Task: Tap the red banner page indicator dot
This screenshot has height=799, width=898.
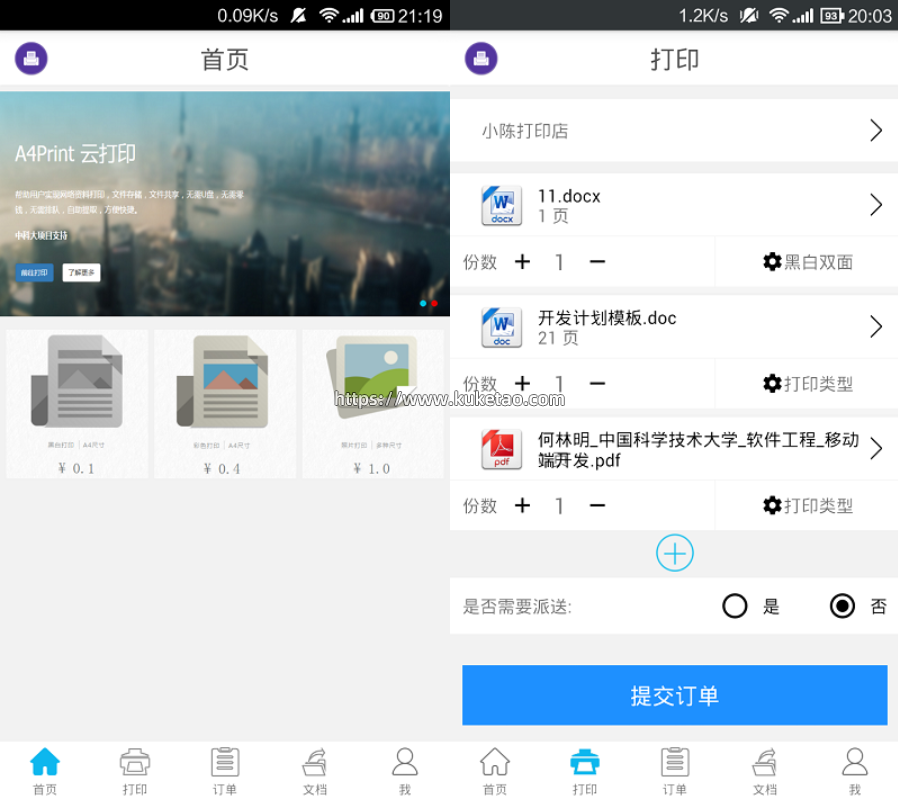Action: [435, 303]
